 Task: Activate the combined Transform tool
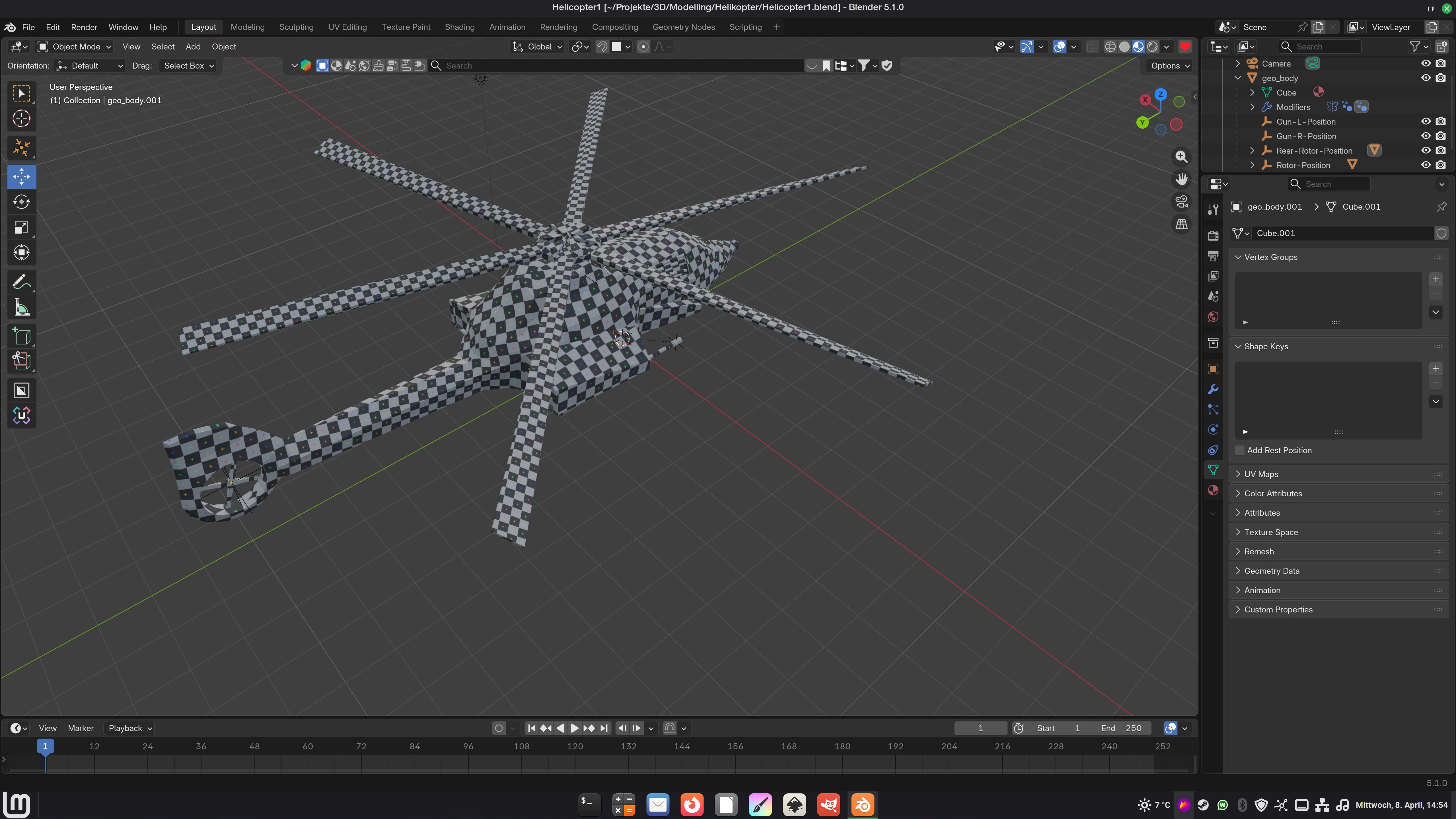tap(21, 253)
